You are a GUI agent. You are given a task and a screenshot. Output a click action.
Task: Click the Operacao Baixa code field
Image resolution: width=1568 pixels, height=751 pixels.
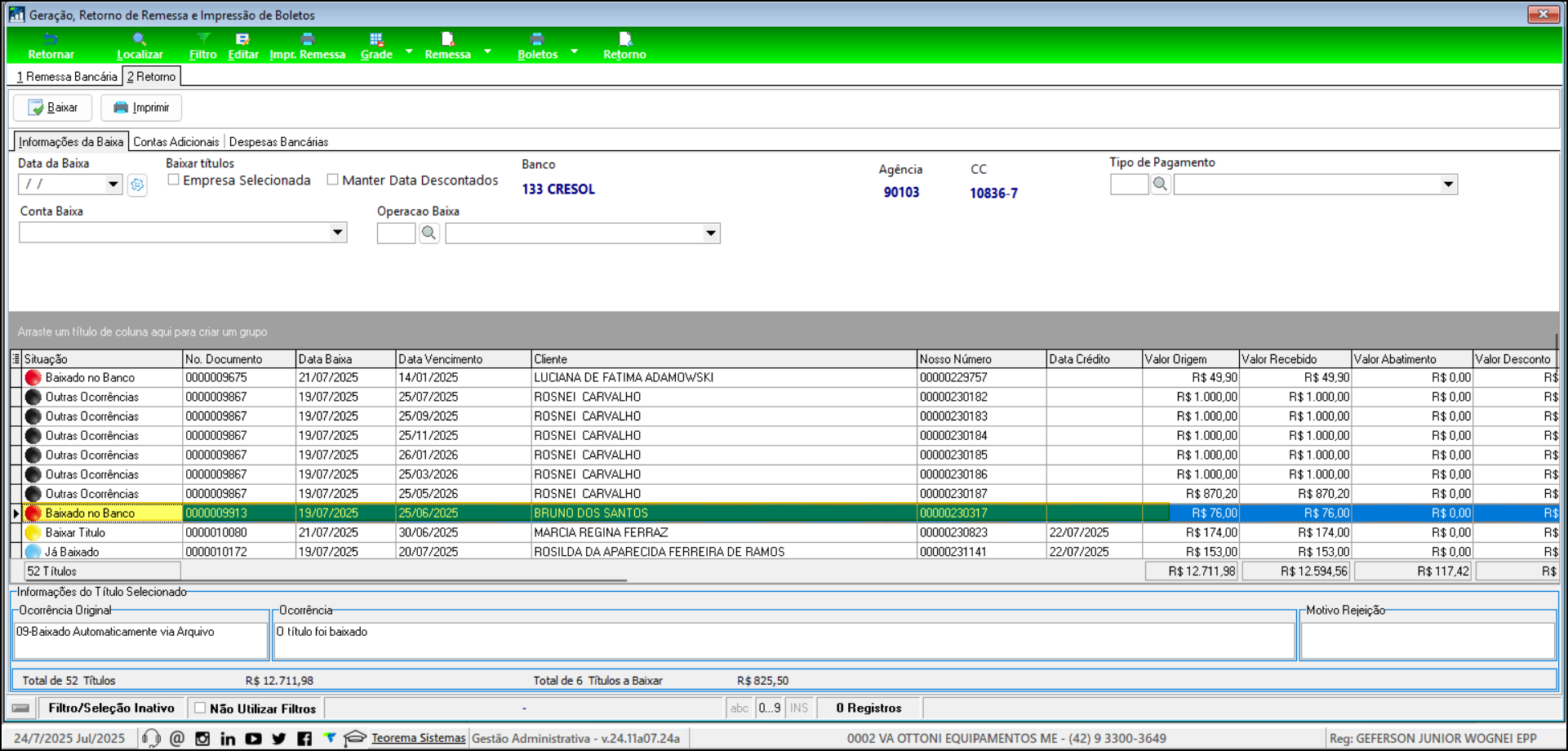[x=396, y=233]
